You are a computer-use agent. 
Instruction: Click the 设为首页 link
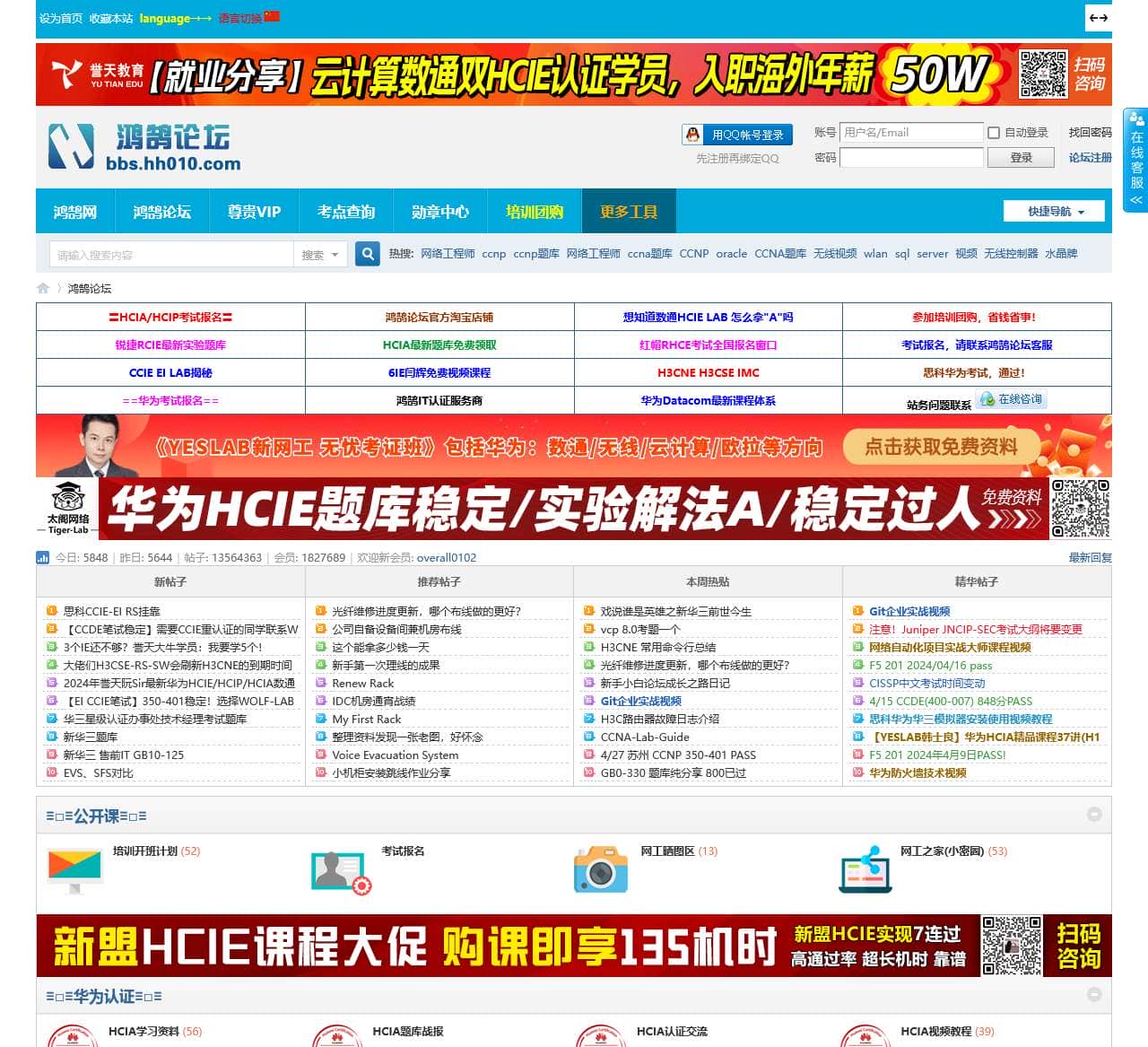pyautogui.click(x=61, y=18)
